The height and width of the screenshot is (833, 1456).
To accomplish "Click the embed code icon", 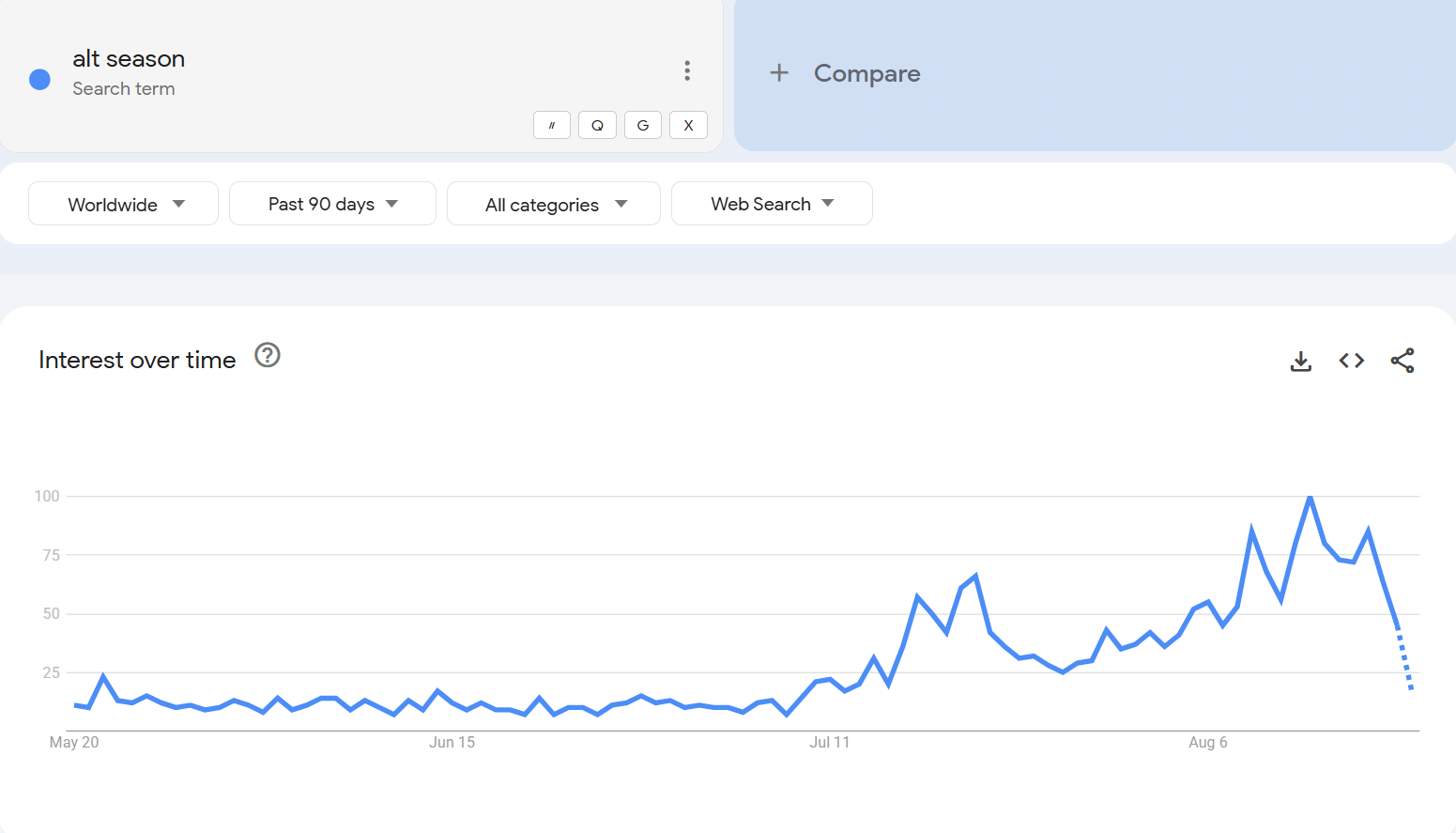I will pos(1351,361).
